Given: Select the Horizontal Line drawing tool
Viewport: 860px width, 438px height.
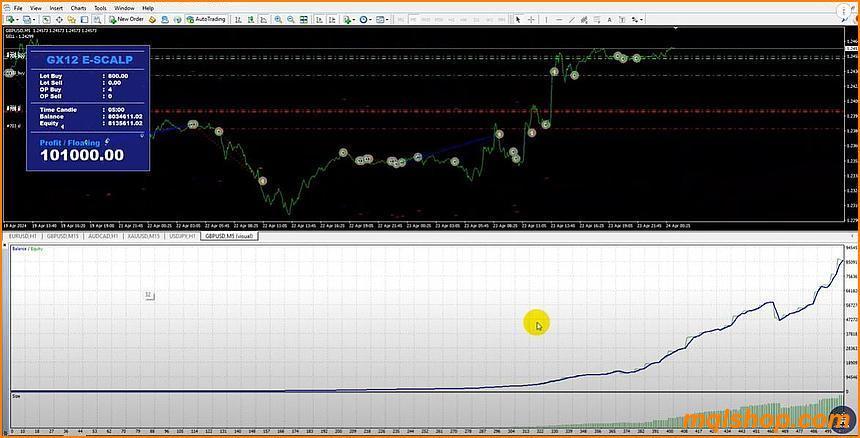Looking at the screenshot, I should pyautogui.click(x=559, y=19).
